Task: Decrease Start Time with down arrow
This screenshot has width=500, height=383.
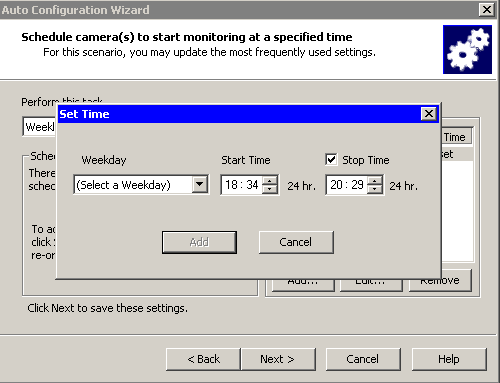Action: coord(270,189)
